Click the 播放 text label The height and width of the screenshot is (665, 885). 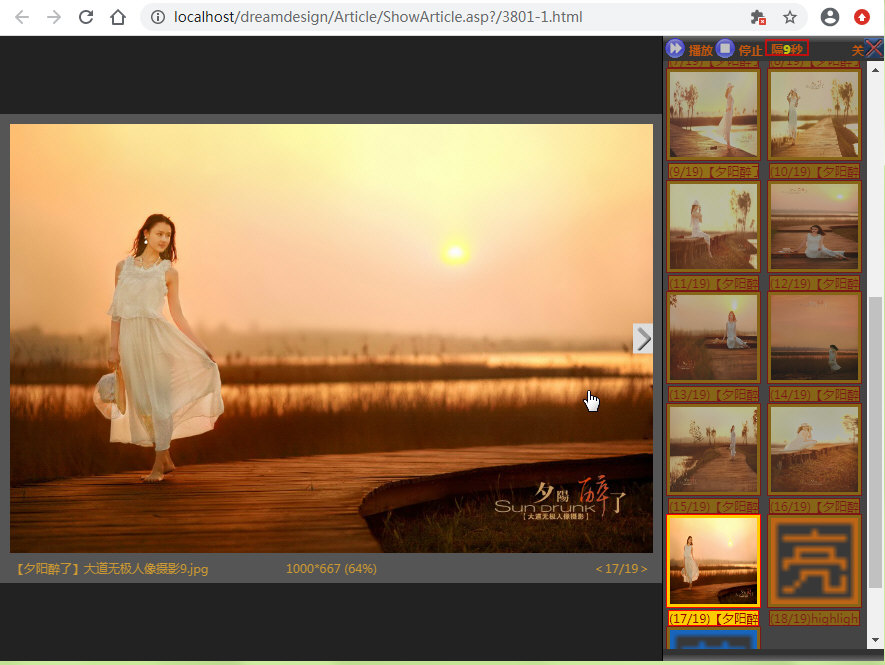pyautogui.click(x=700, y=50)
